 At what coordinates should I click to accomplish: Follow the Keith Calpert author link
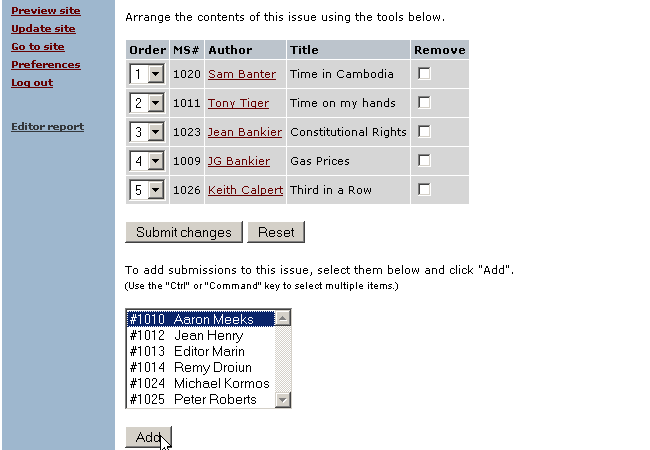click(x=245, y=190)
